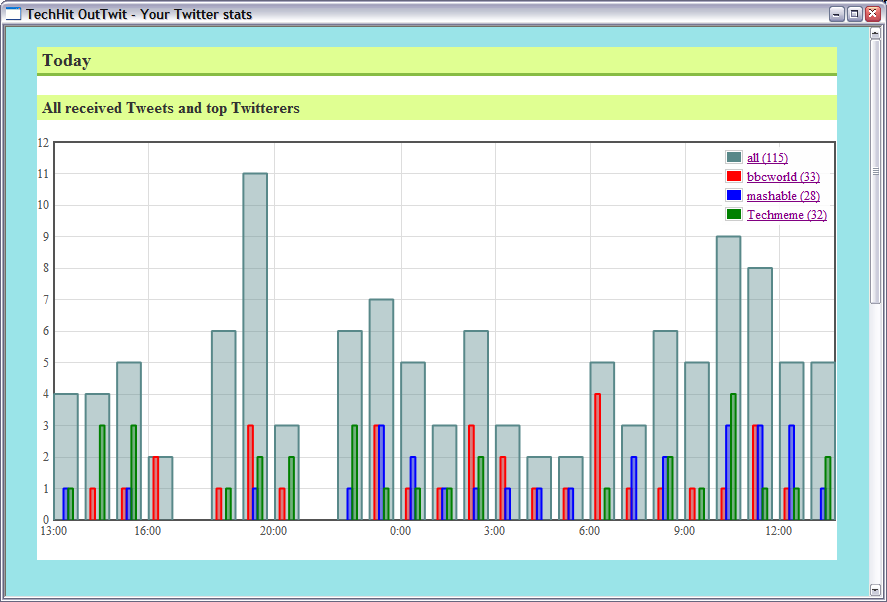Click the 'Today' section heading
Image resolution: width=887 pixels, height=602 pixels.
(x=67, y=61)
